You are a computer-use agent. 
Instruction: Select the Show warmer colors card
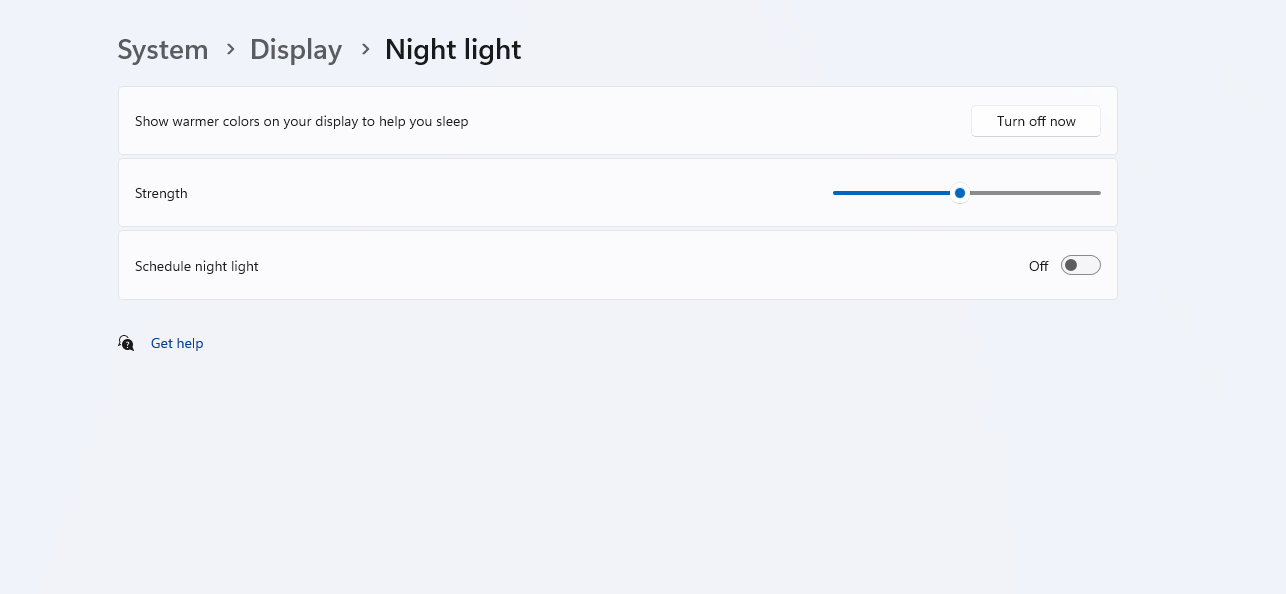pyautogui.click(x=618, y=121)
